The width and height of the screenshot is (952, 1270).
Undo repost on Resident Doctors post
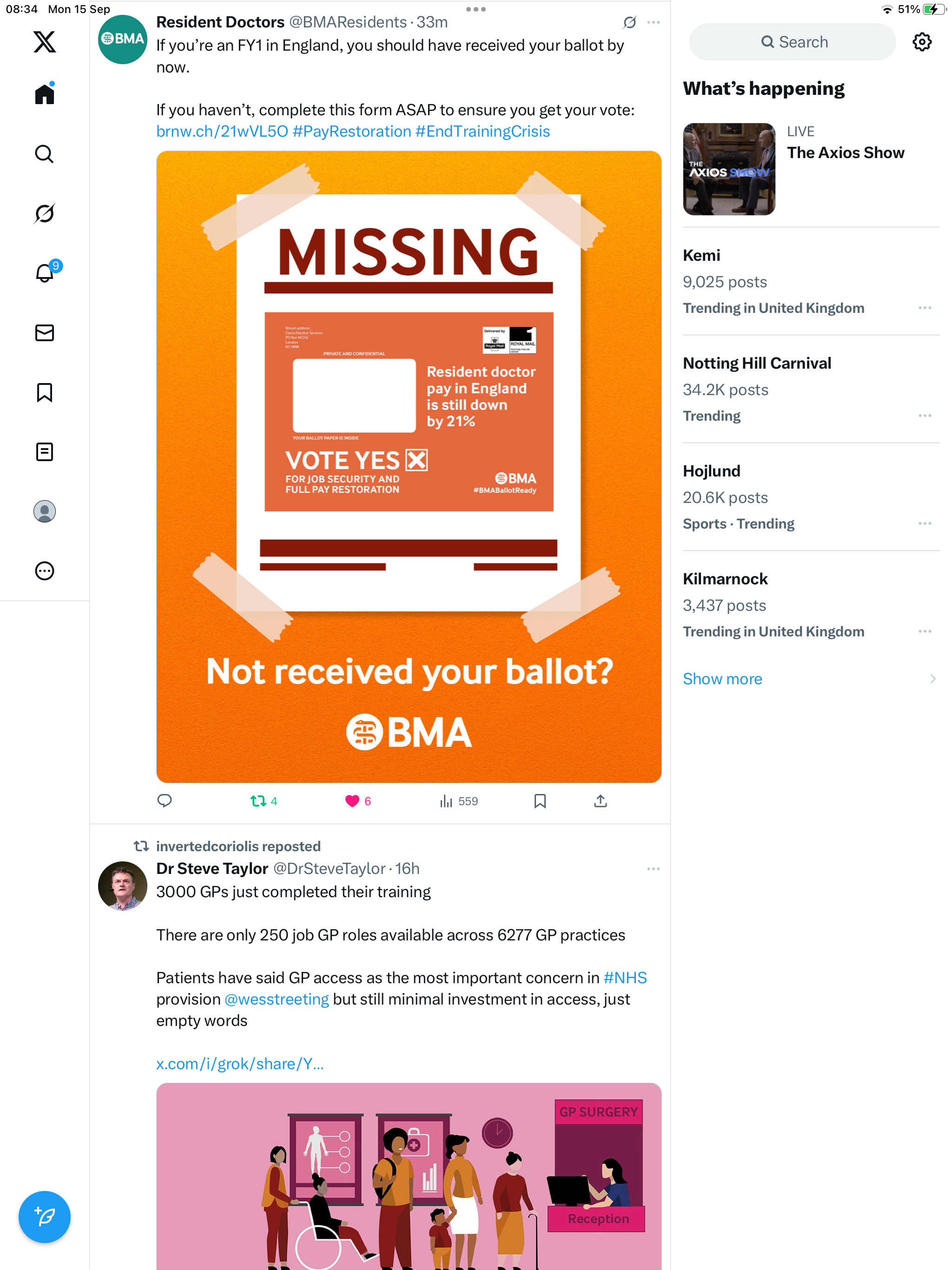258,801
